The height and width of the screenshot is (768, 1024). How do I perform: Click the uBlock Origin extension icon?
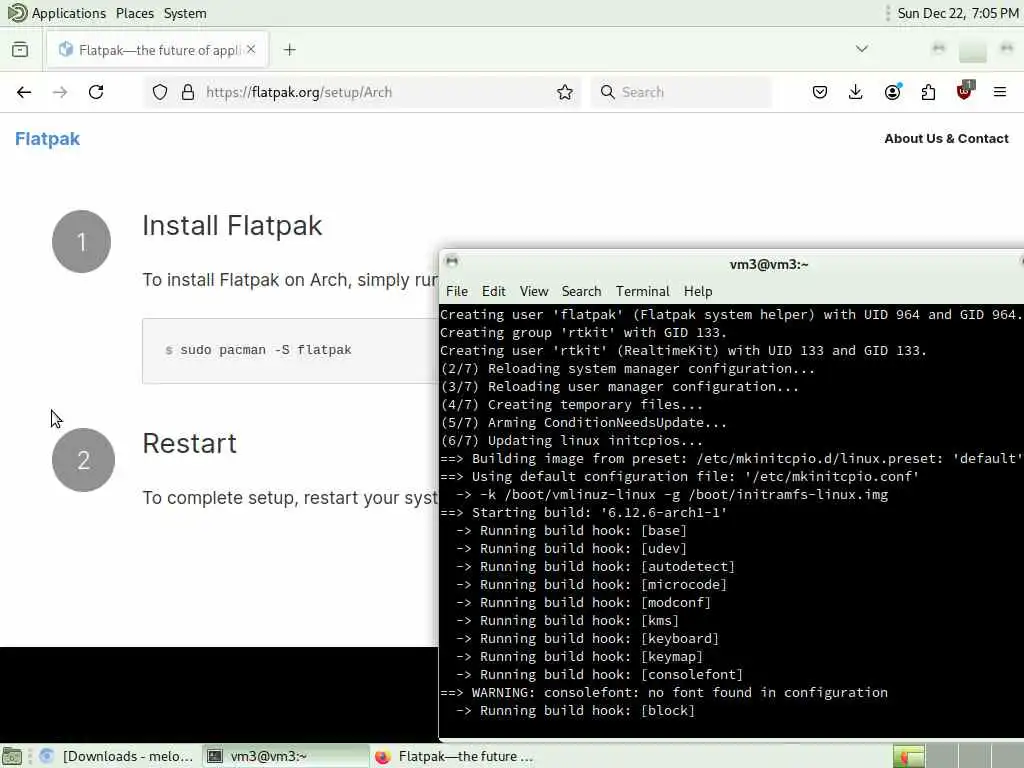coord(964,91)
